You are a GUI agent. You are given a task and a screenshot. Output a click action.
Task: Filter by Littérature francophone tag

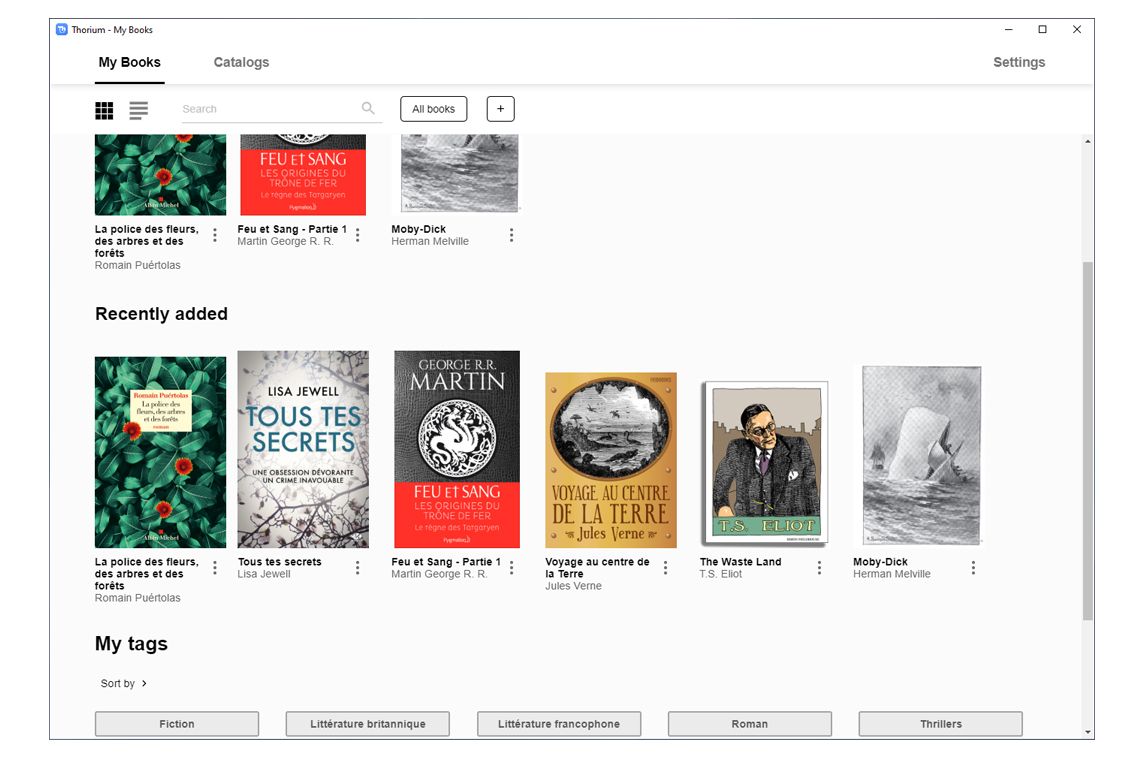click(x=559, y=724)
